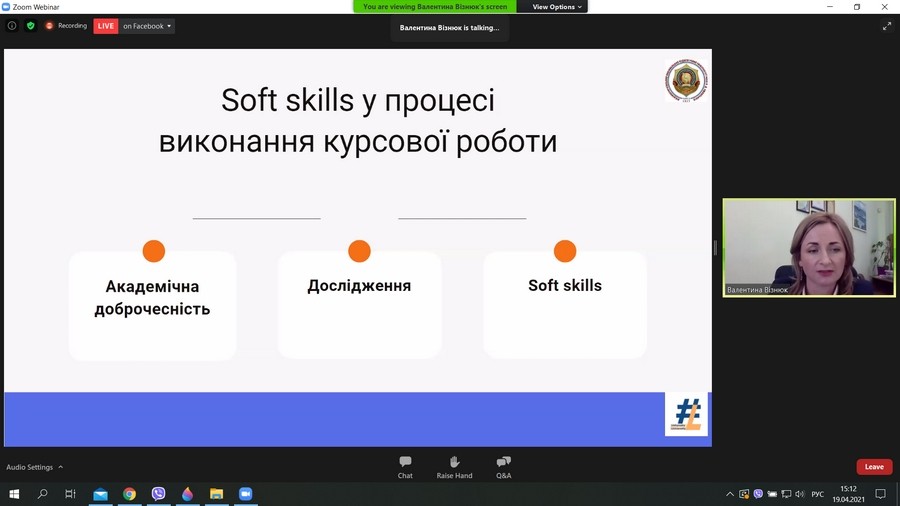Click the slide title 'Soft skills у процесі'
Screen dimensions: 900x506
pos(358,100)
